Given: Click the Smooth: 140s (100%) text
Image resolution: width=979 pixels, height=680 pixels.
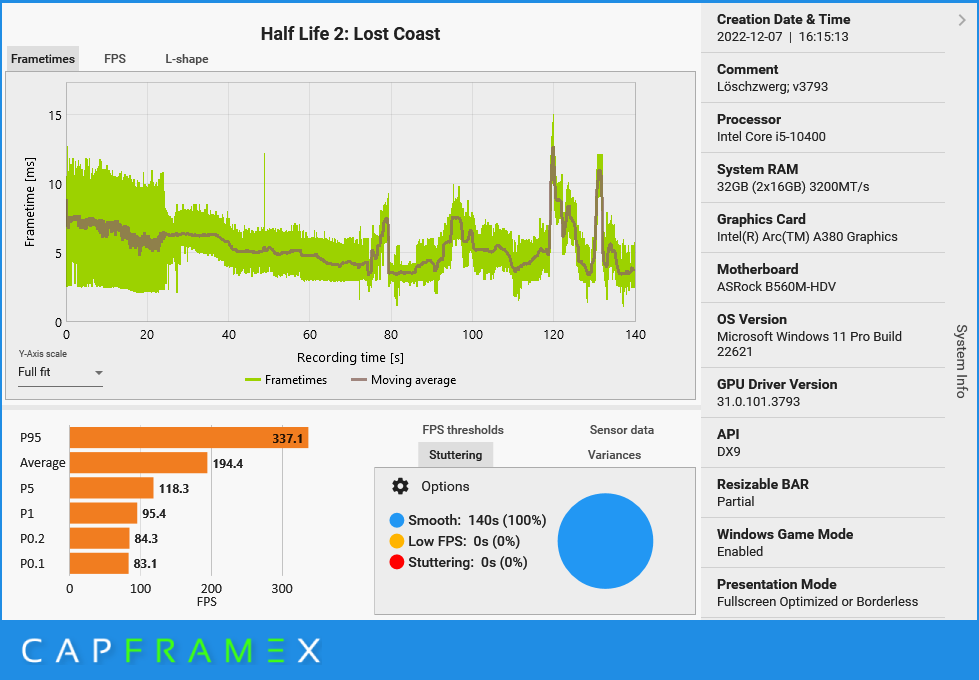Looking at the screenshot, I should 477,520.
